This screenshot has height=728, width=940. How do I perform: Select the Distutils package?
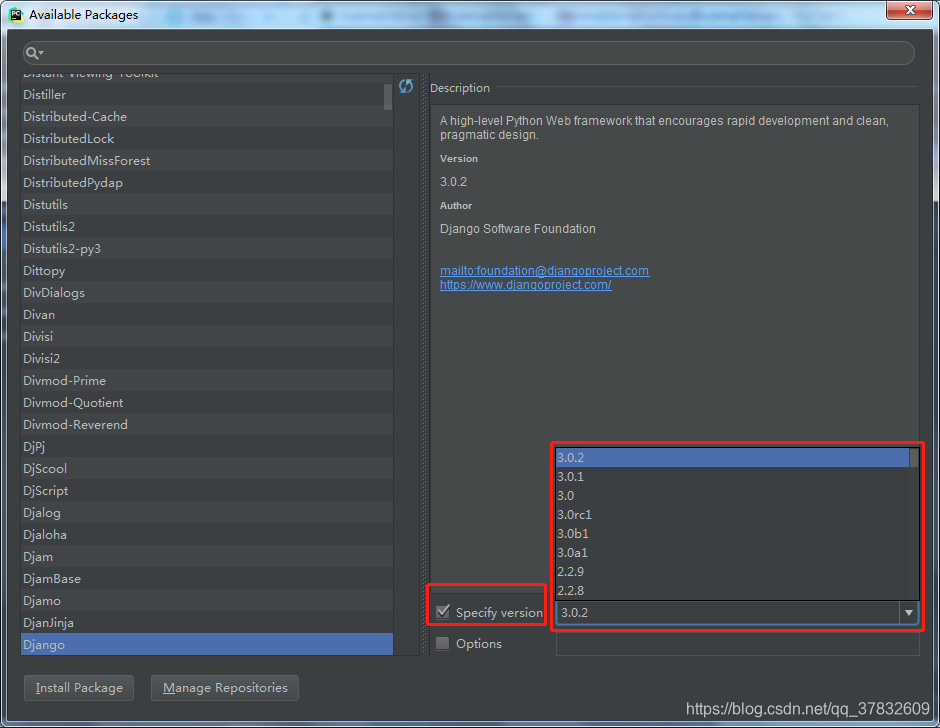pos(207,204)
